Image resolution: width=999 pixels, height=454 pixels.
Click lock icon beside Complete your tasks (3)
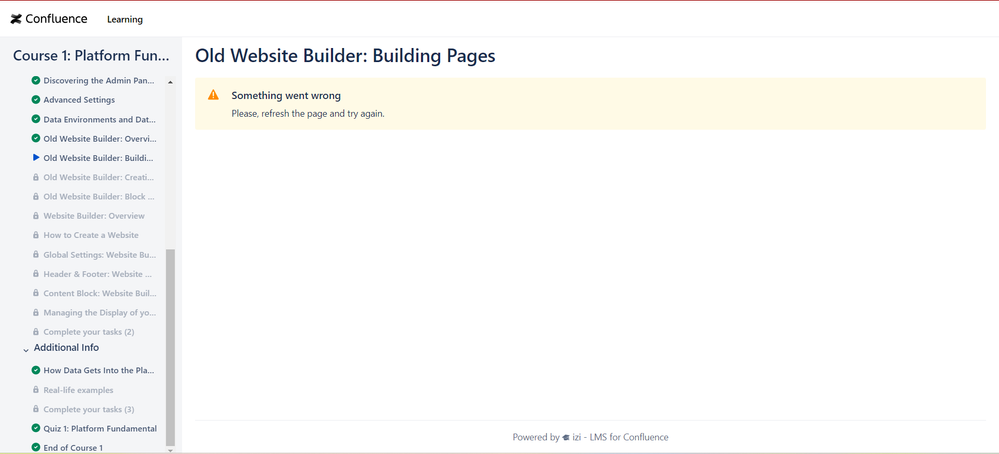point(36,409)
